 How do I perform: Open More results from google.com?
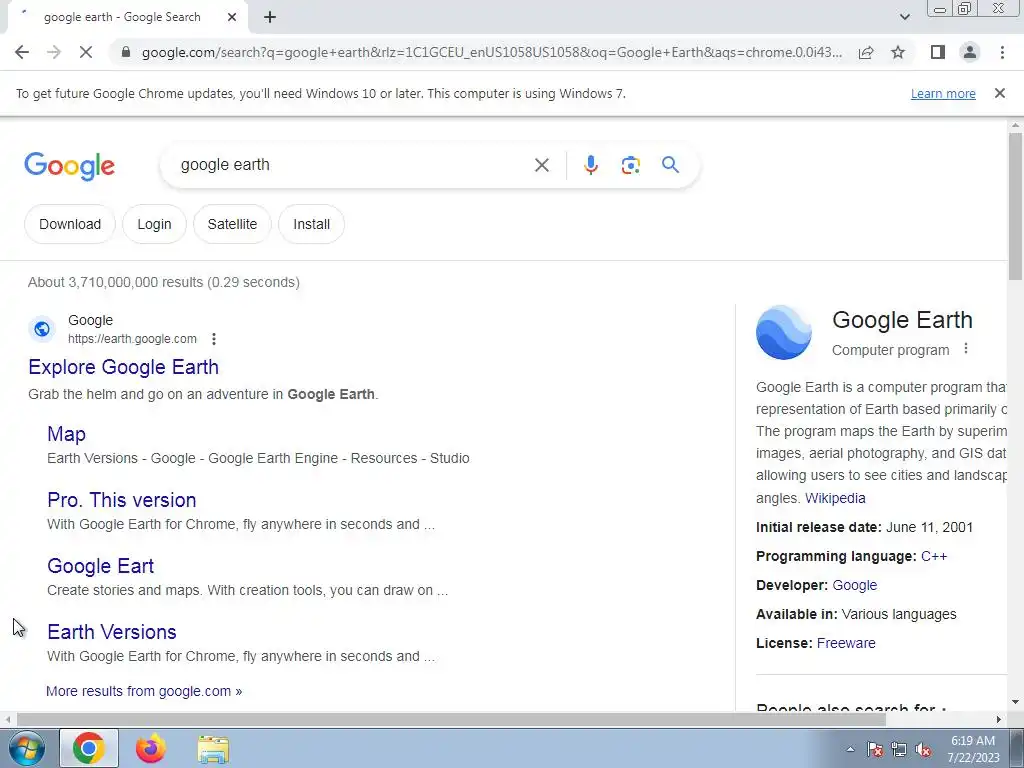pyautogui.click(x=144, y=691)
